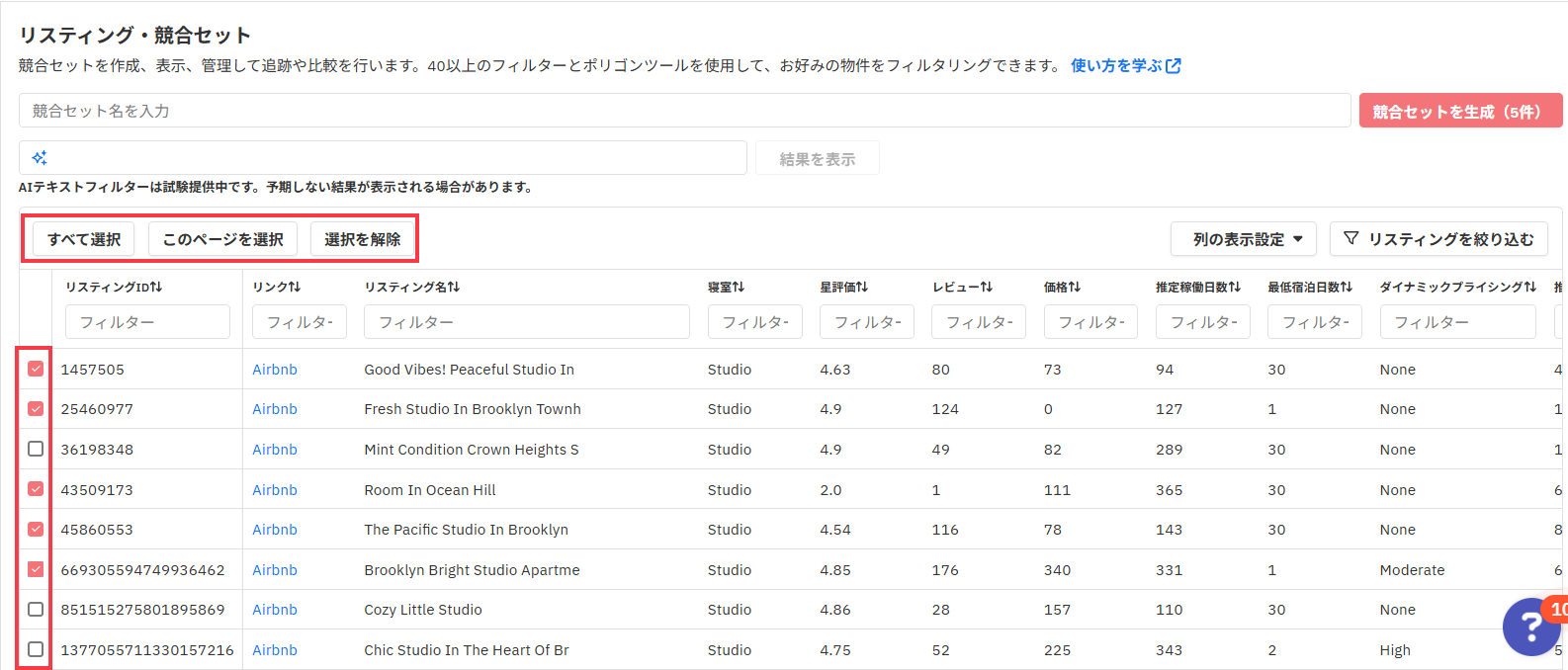Sort by リスティング名 column arrows
The height and width of the screenshot is (670, 1568).
pos(454,287)
